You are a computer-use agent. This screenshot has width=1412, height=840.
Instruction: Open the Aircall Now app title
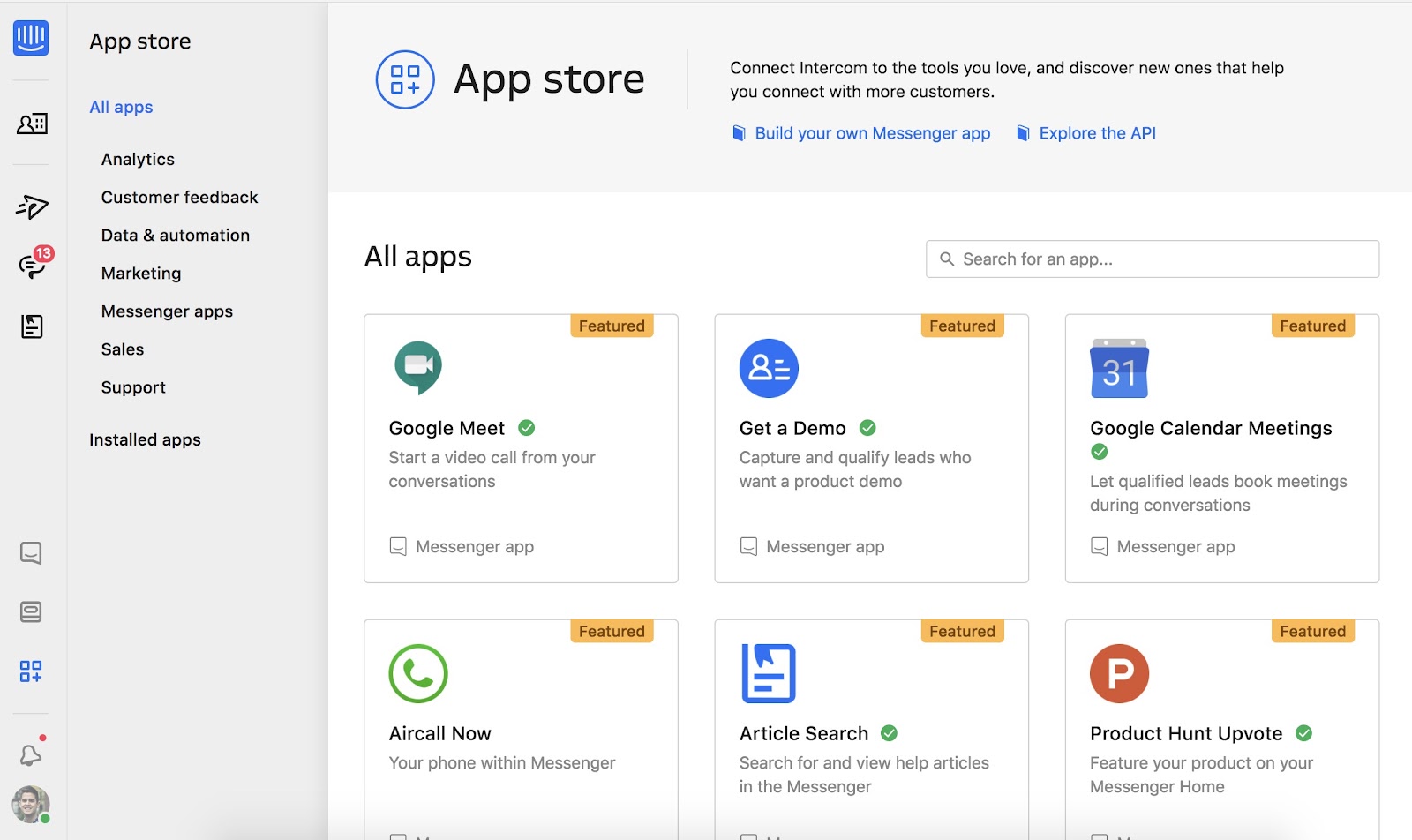pyautogui.click(x=440, y=733)
